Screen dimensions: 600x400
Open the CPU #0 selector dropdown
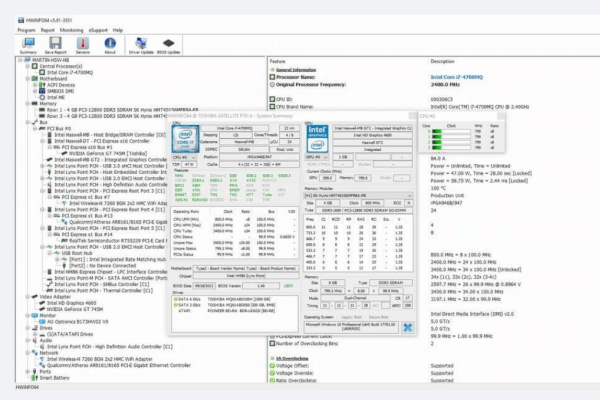pyautogui.click(x=184, y=157)
